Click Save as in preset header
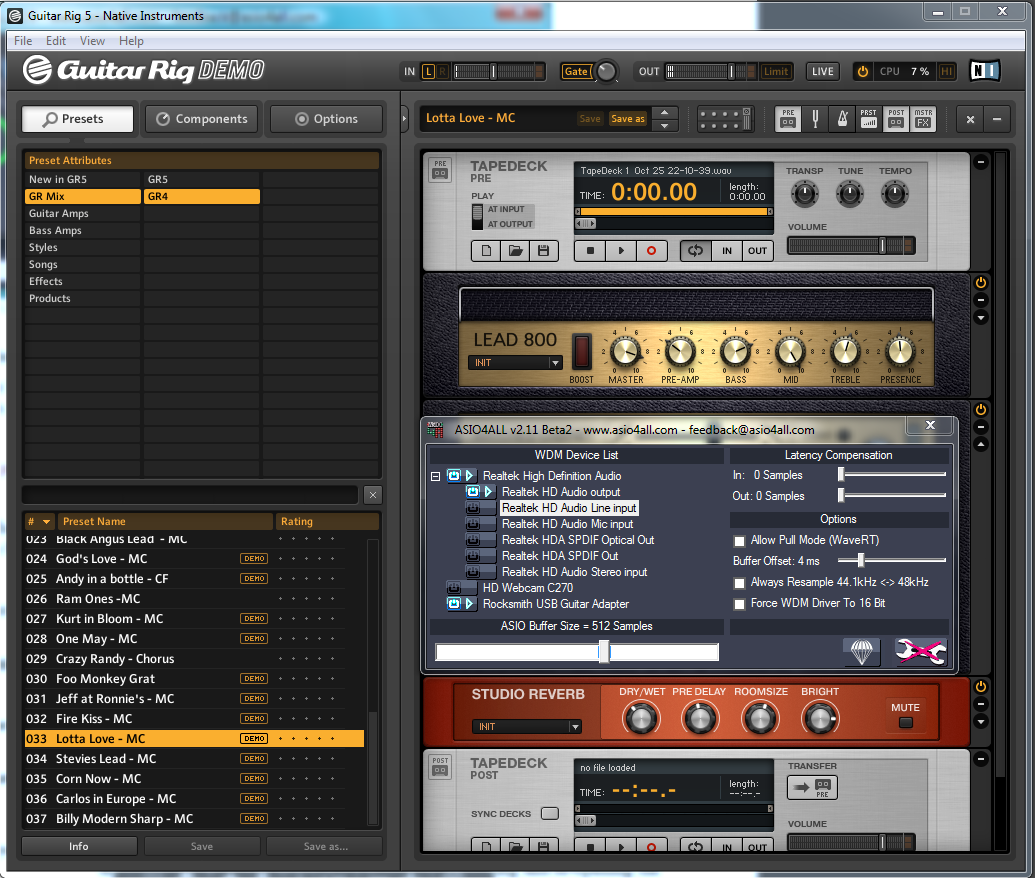 pos(628,119)
